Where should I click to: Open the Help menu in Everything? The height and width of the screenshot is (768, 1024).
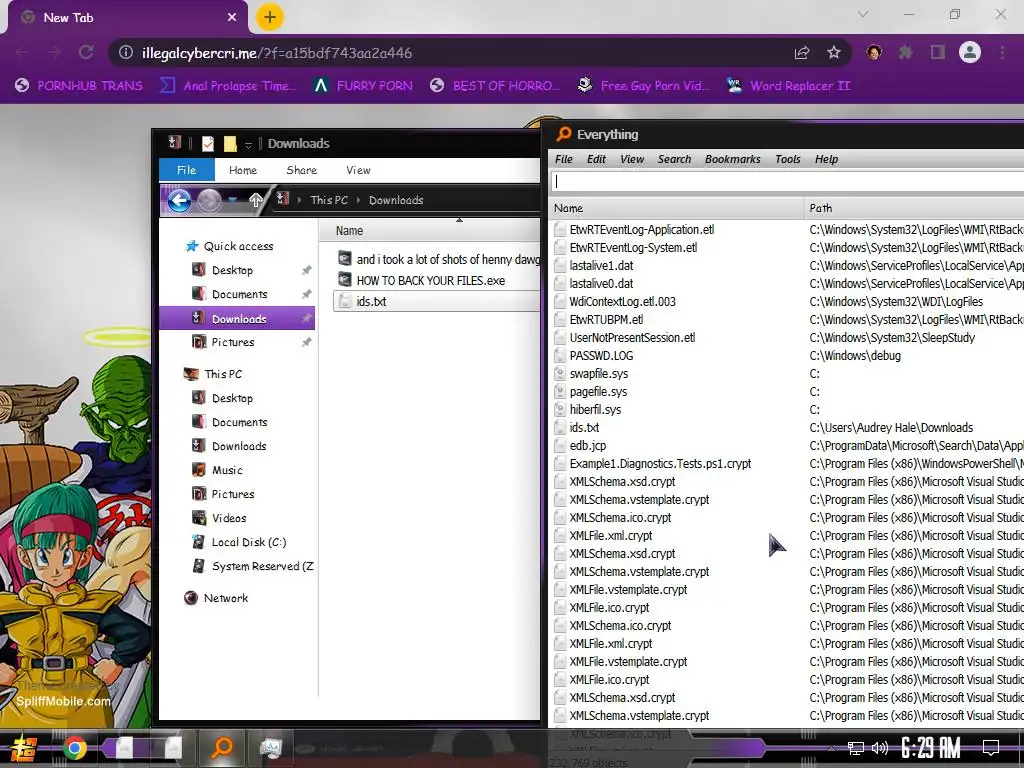coord(826,159)
